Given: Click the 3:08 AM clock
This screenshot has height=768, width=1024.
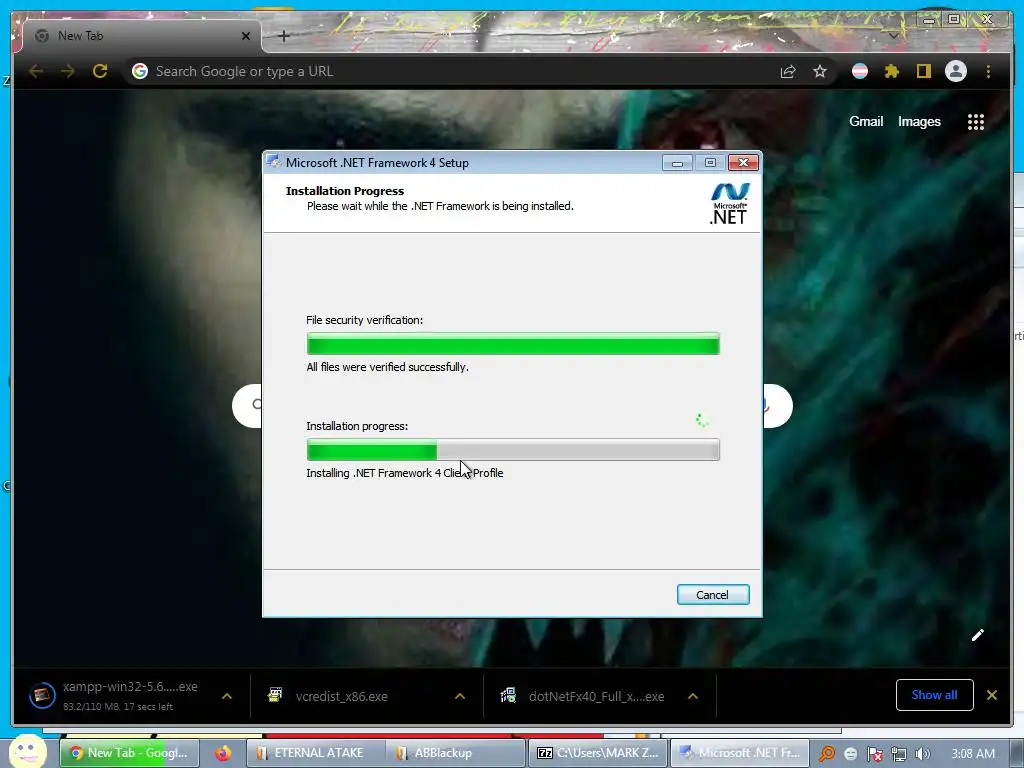Looking at the screenshot, I should [973, 754].
